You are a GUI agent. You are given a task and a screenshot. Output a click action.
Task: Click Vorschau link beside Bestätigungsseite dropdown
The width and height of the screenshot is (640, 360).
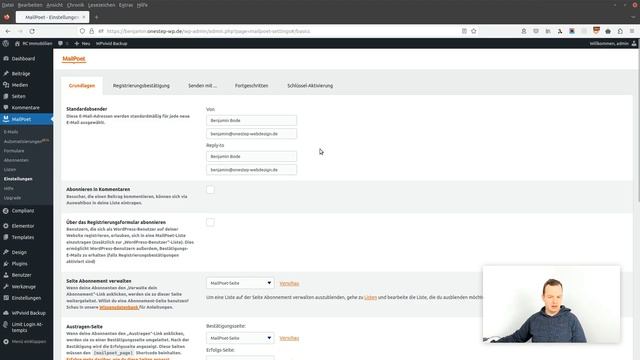pos(289,338)
